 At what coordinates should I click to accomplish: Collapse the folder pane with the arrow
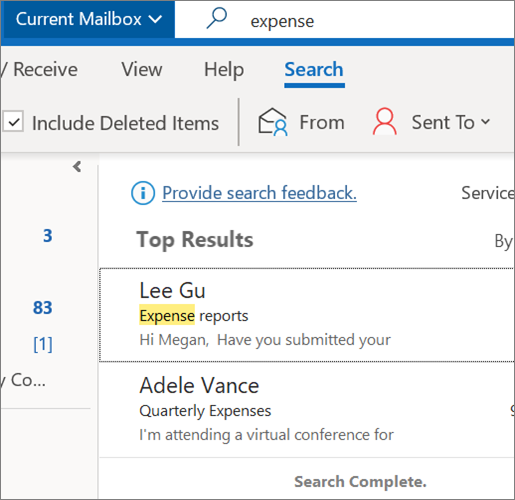(77, 166)
